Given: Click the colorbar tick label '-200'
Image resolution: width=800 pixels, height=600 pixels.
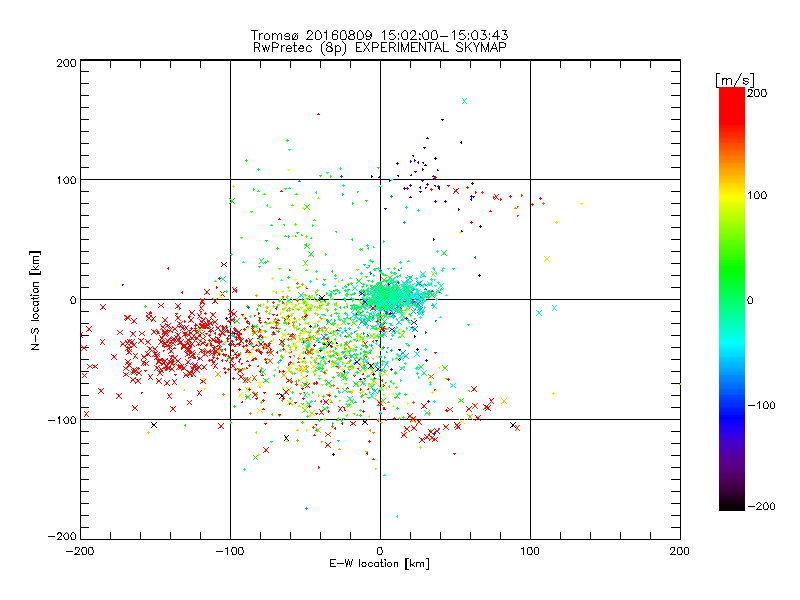Looking at the screenshot, I should [x=761, y=506].
